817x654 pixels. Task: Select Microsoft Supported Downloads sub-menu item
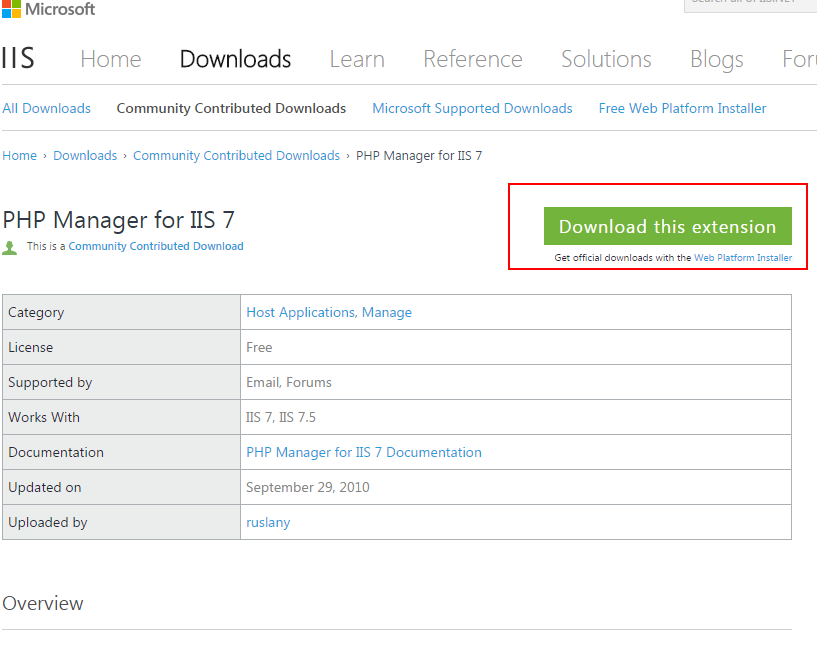[472, 108]
